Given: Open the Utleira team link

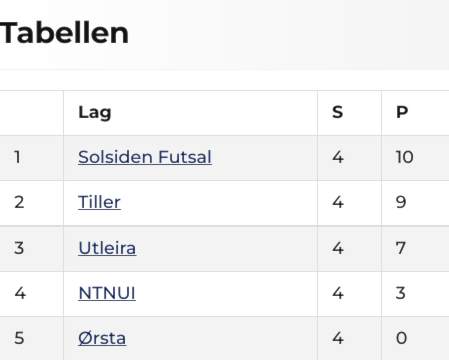Looking at the screenshot, I should coord(107,248).
